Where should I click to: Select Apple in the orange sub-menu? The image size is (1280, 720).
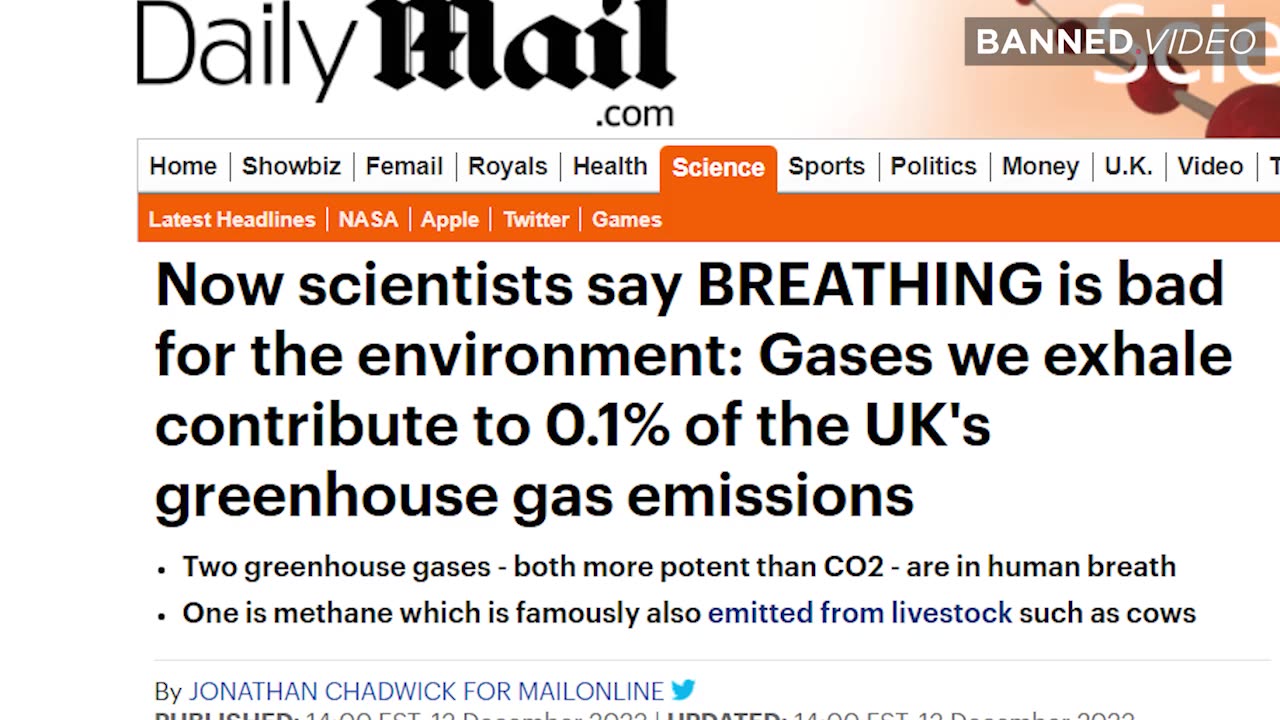pos(450,219)
